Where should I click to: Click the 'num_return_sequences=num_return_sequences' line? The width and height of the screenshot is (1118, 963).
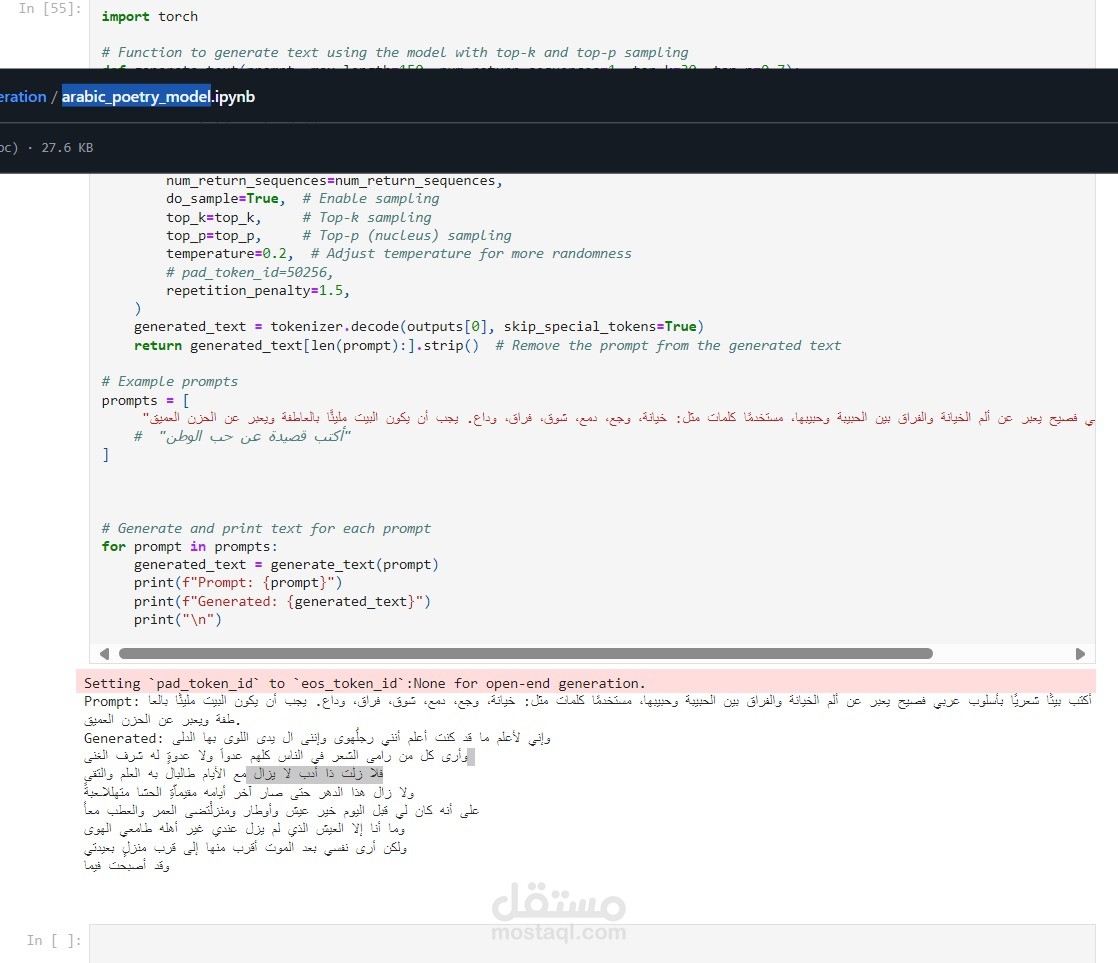click(x=334, y=180)
